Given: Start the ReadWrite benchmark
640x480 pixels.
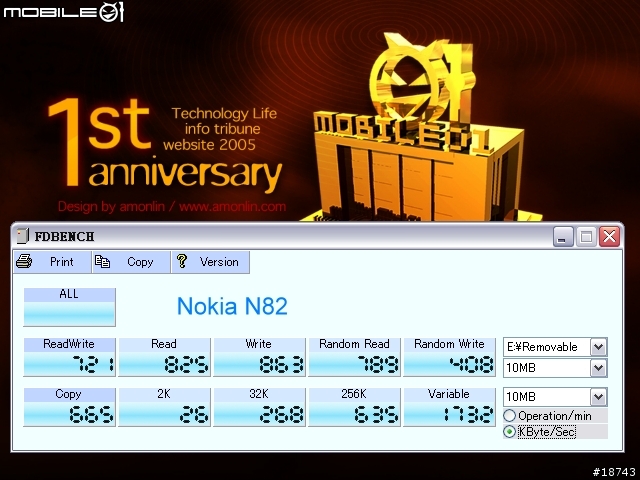Looking at the screenshot, I should coord(69,357).
